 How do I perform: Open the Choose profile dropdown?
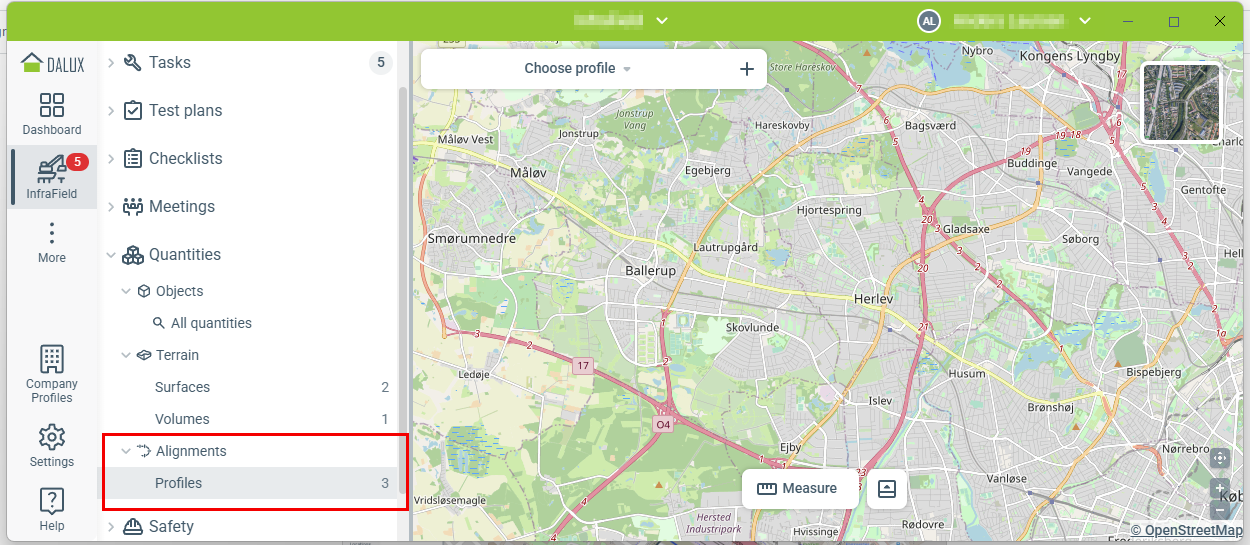(x=577, y=69)
